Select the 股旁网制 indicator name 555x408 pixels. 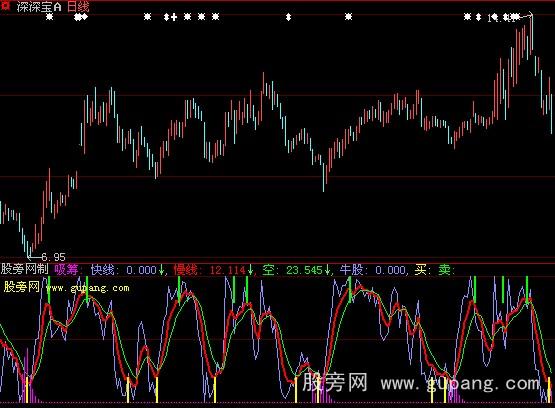coord(24,269)
